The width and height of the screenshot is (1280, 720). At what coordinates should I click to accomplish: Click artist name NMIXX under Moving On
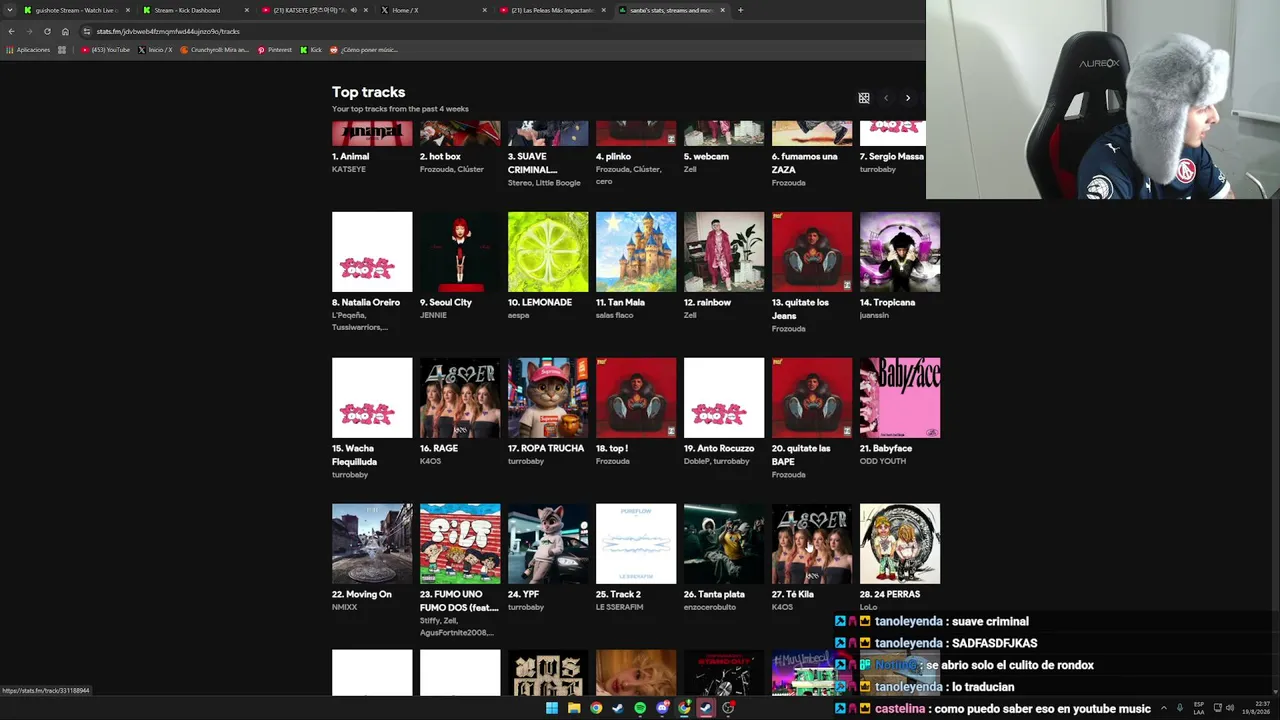point(344,608)
